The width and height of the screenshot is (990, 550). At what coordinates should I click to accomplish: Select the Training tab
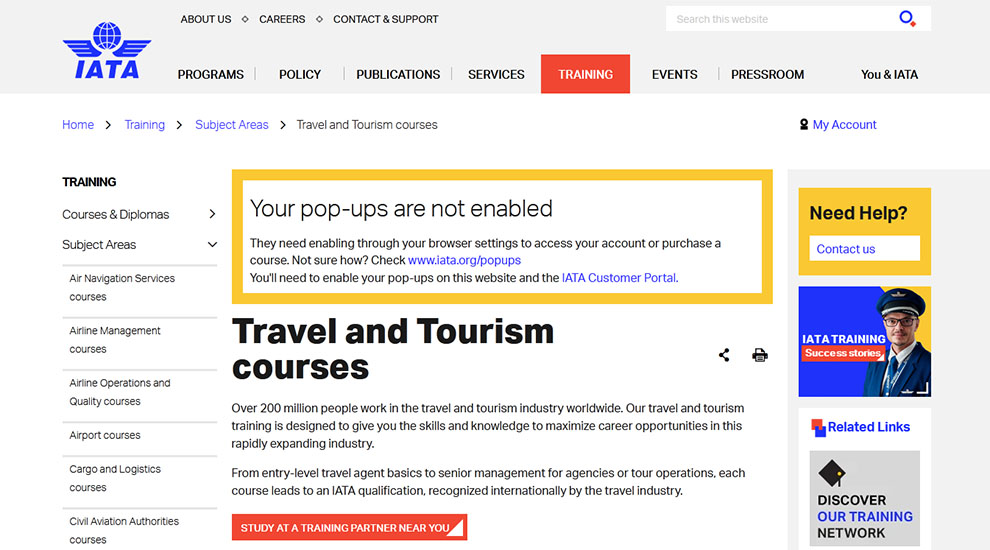pos(585,74)
